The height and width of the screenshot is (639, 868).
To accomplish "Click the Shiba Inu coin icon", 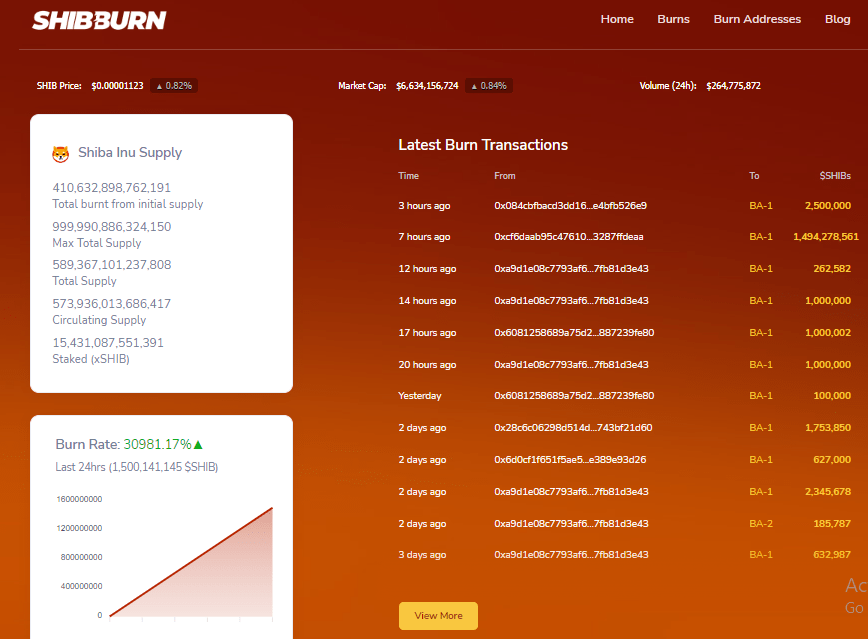I will click(61, 154).
